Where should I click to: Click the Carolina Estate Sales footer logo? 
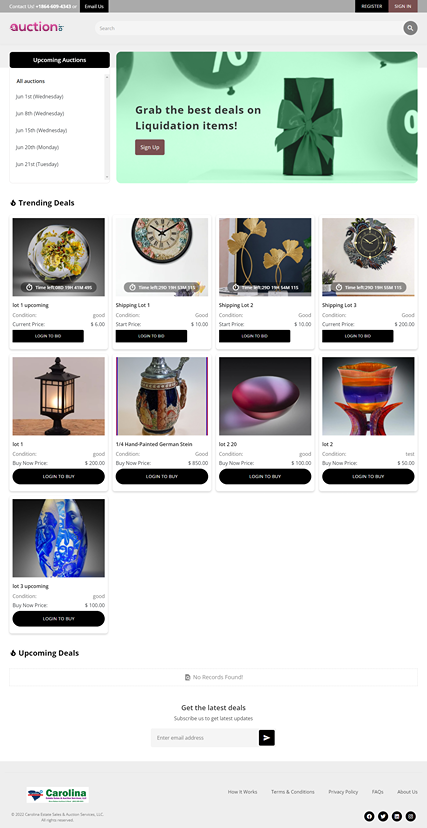[58, 794]
